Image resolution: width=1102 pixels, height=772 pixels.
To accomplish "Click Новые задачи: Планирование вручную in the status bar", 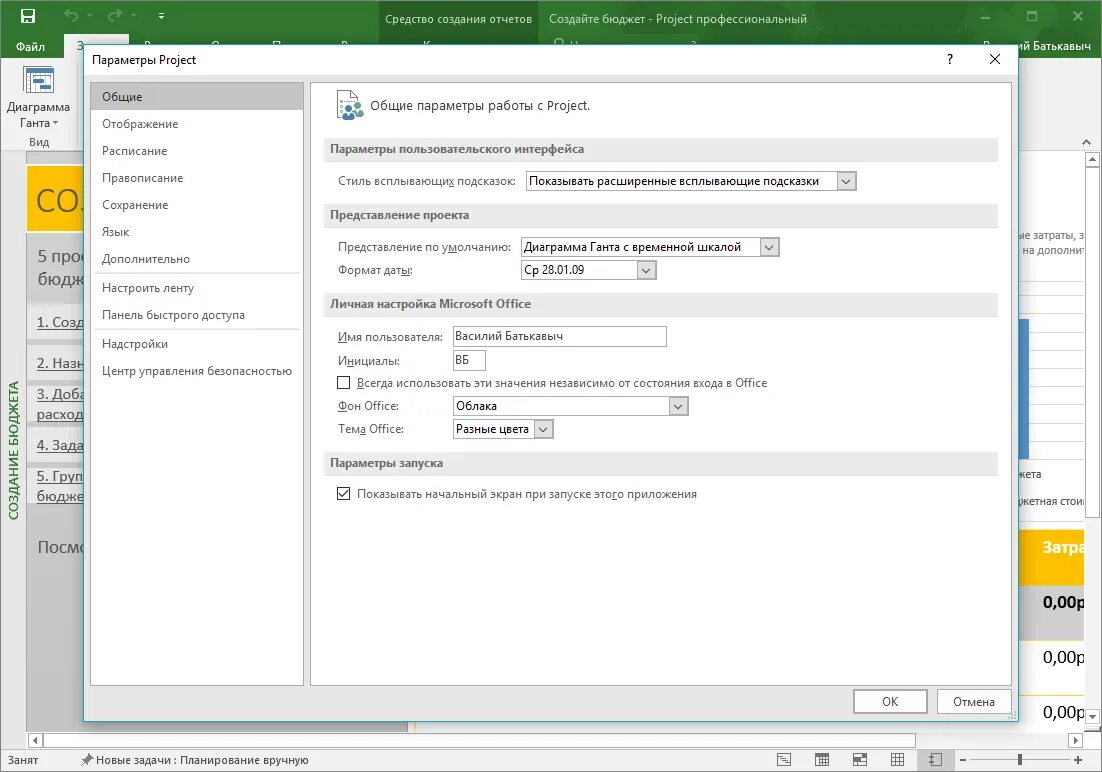I will tap(195, 760).
